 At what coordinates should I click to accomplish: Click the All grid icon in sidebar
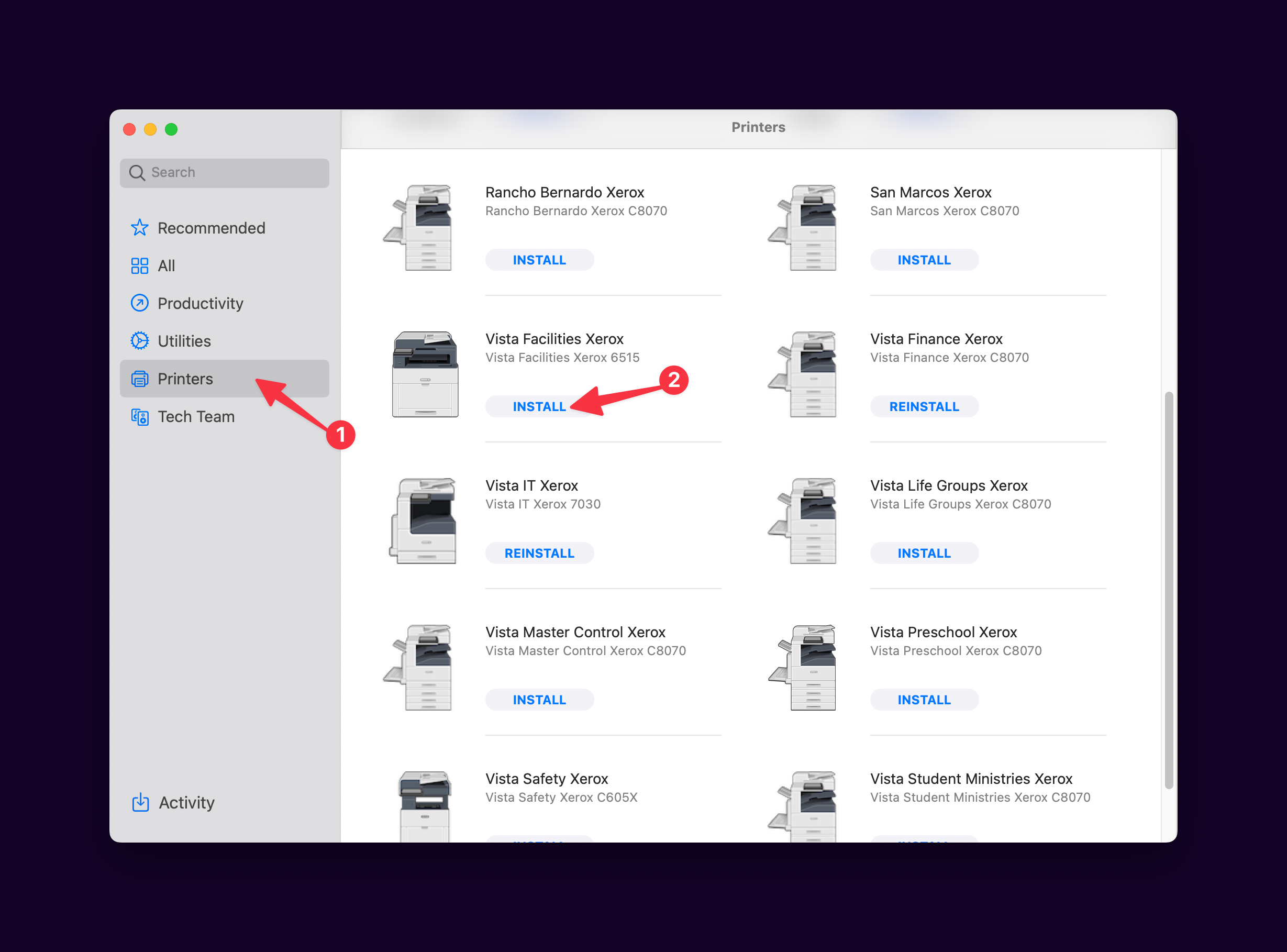(x=139, y=265)
